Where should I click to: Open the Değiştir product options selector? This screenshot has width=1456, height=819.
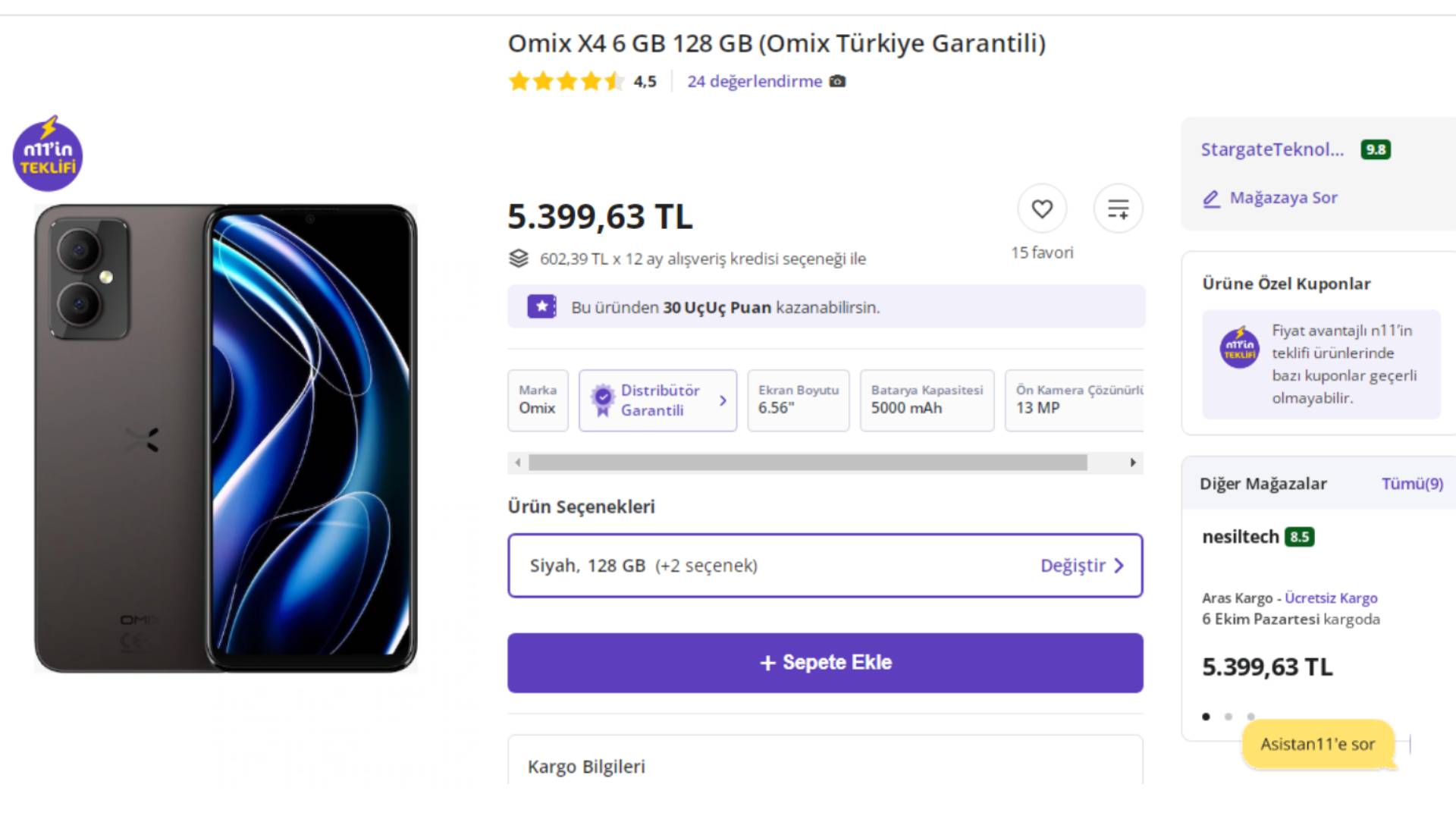(1081, 566)
